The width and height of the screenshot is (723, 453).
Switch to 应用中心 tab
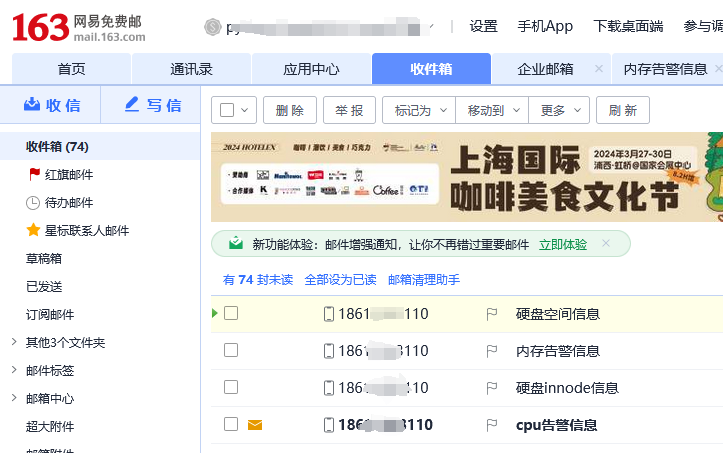click(x=311, y=69)
